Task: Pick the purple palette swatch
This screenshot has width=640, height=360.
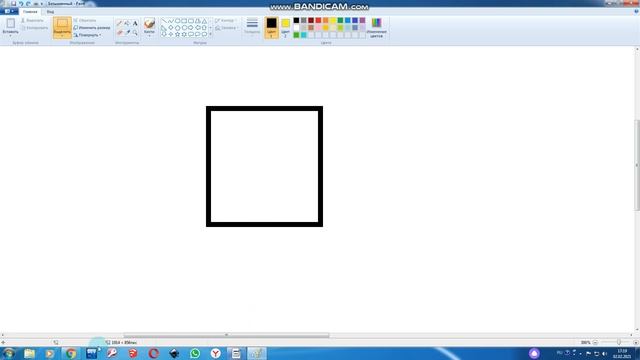Action: tap(362, 20)
